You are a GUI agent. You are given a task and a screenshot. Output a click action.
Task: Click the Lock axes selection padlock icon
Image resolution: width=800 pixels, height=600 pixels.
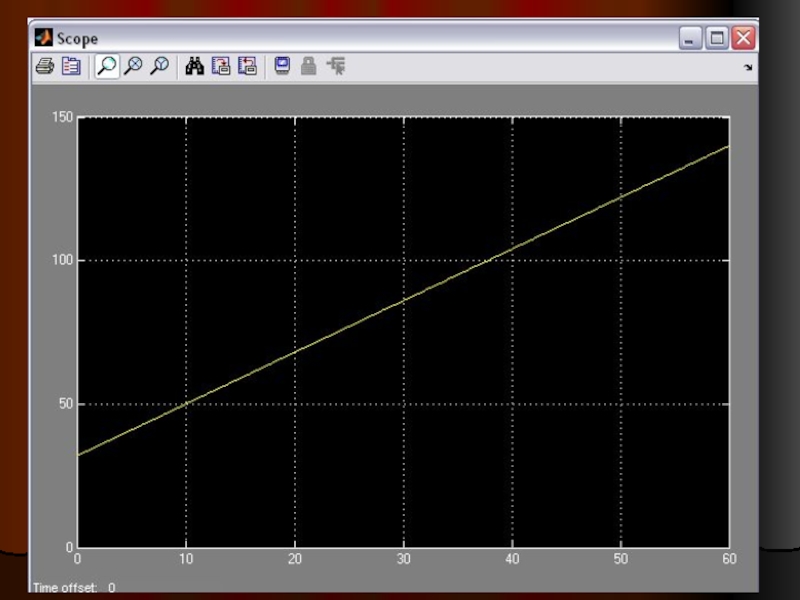[x=309, y=66]
